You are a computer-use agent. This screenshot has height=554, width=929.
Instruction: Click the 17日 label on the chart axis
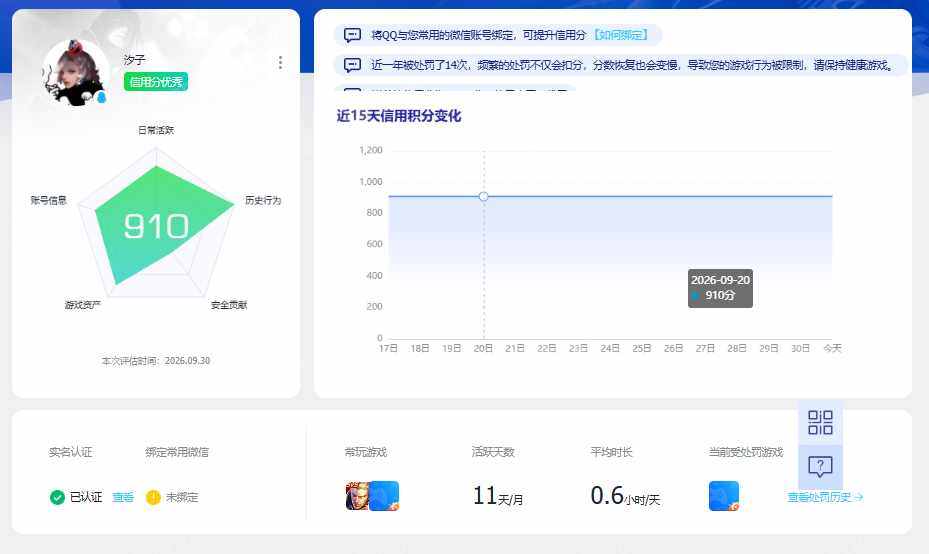(388, 348)
